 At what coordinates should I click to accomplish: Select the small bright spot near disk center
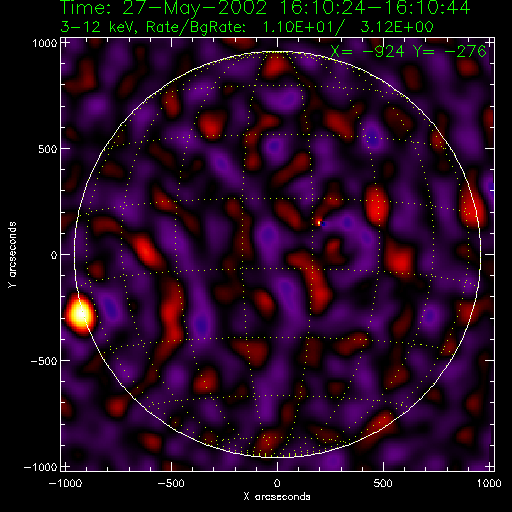tap(319, 222)
